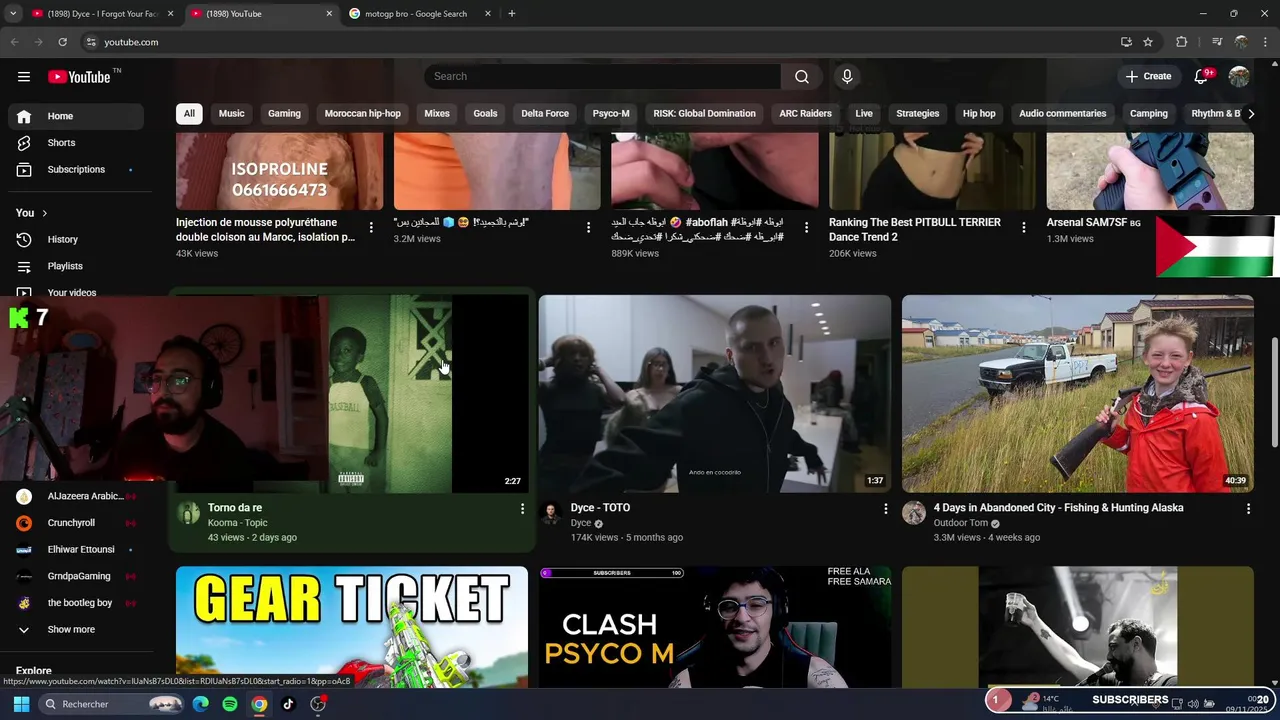Open options for Ranking PITBULL TERRIER short

[1023, 228]
